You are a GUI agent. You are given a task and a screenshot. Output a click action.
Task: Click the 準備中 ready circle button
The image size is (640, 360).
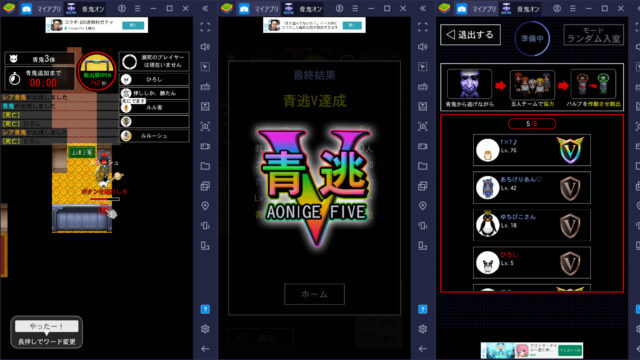pos(532,38)
